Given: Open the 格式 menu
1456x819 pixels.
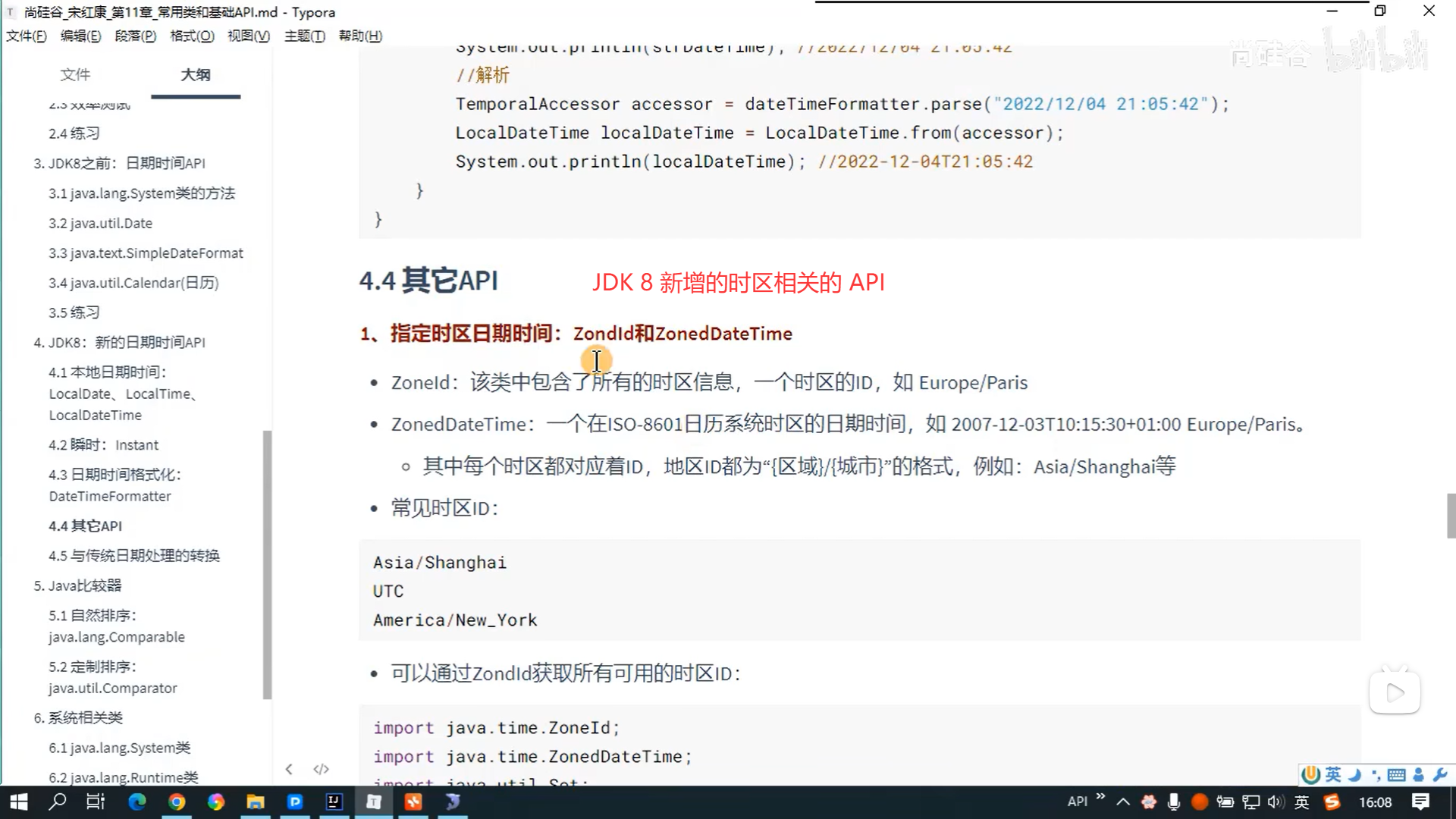Looking at the screenshot, I should pos(192,36).
